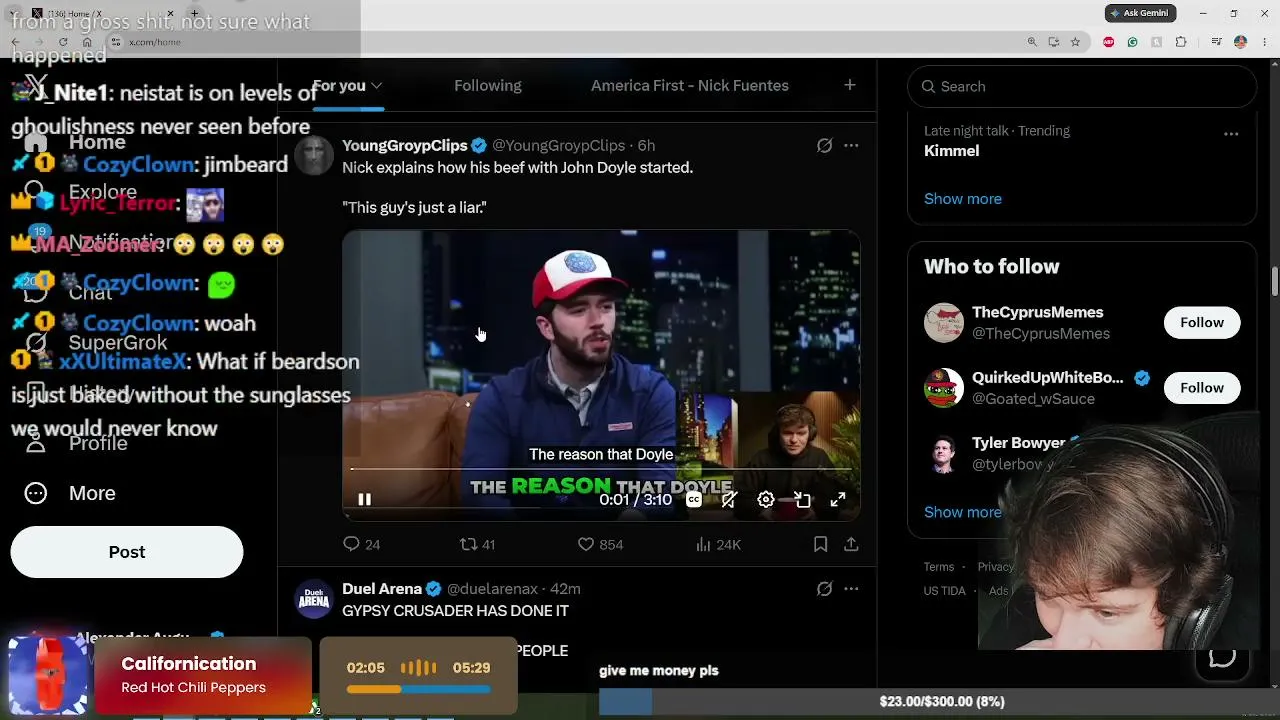
Task: Open YoungGroypClips profile avatar
Action: [x=313, y=155]
